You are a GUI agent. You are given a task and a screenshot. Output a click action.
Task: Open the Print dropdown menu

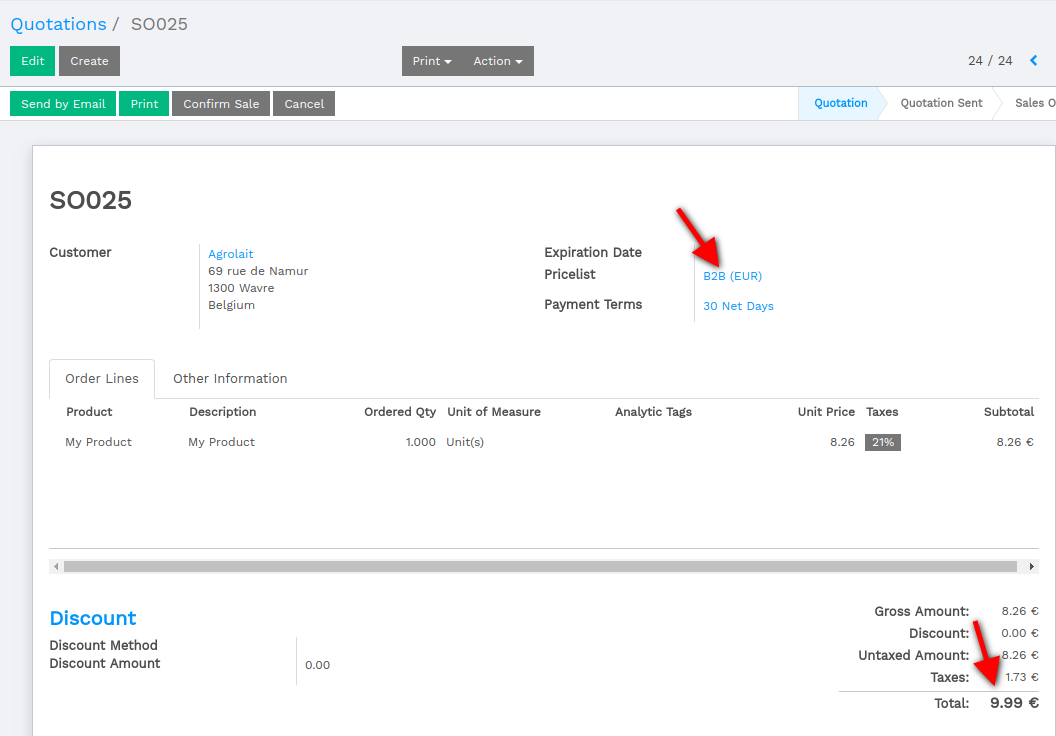pos(432,61)
